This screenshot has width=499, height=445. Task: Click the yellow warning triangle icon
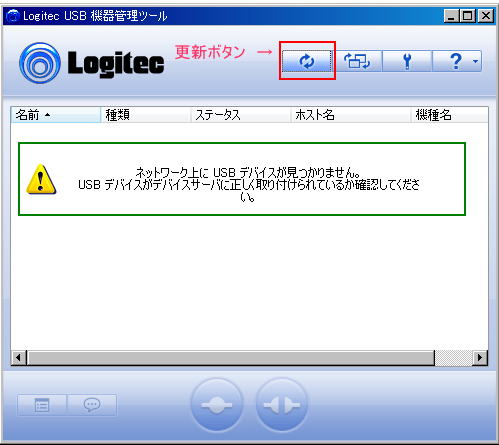pos(41,179)
